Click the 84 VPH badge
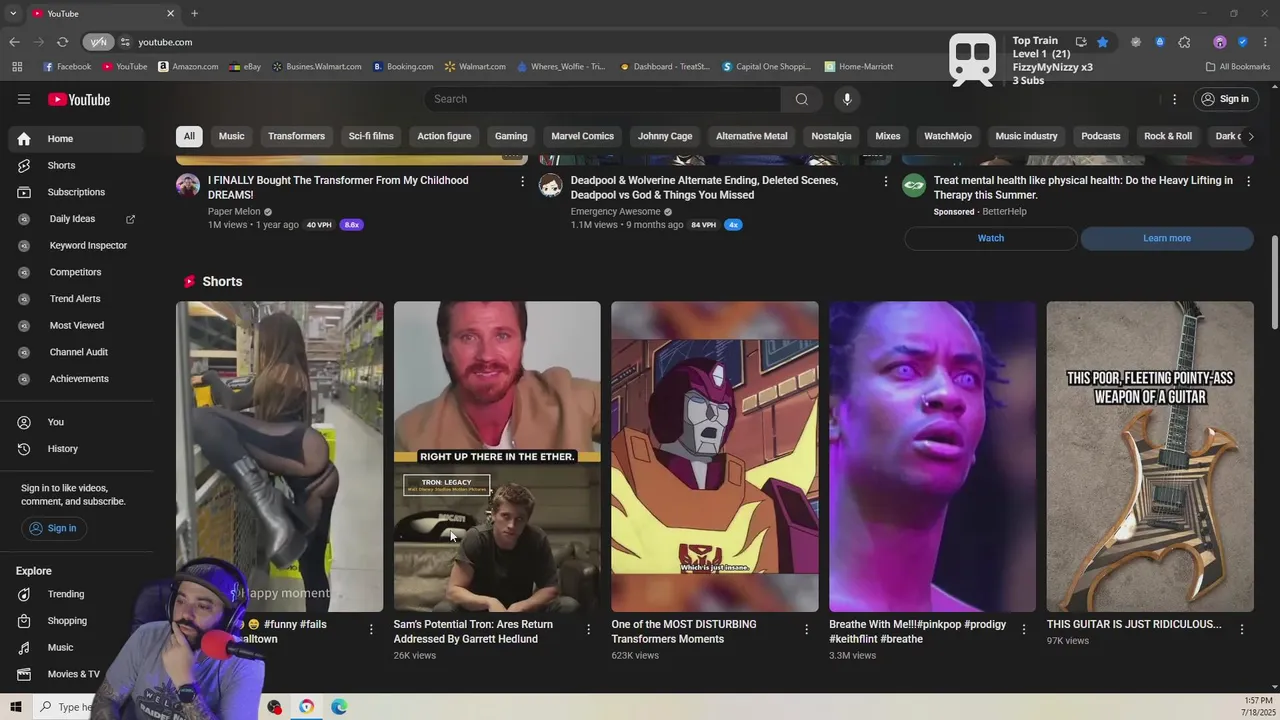This screenshot has height=720, width=1280. (704, 225)
